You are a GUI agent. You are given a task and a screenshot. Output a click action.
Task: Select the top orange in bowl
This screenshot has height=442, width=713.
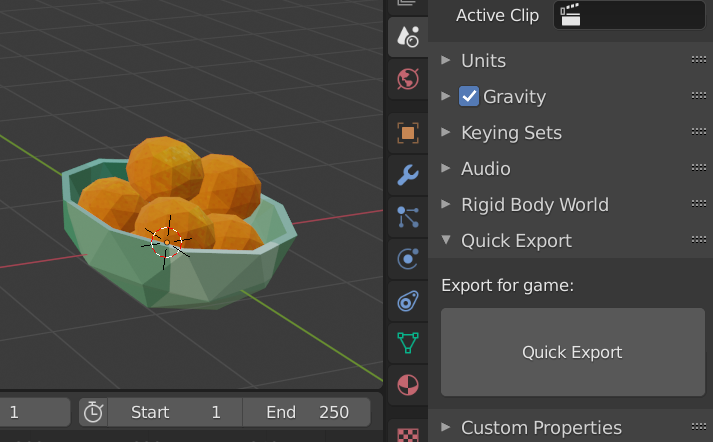[x=165, y=167]
